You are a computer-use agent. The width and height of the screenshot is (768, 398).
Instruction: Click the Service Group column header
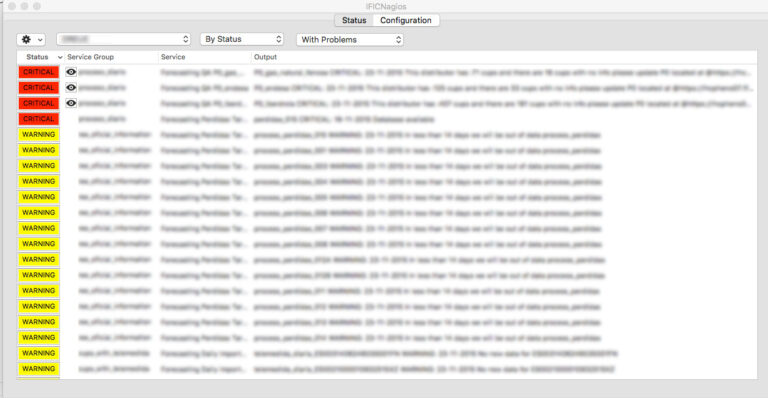click(91, 57)
